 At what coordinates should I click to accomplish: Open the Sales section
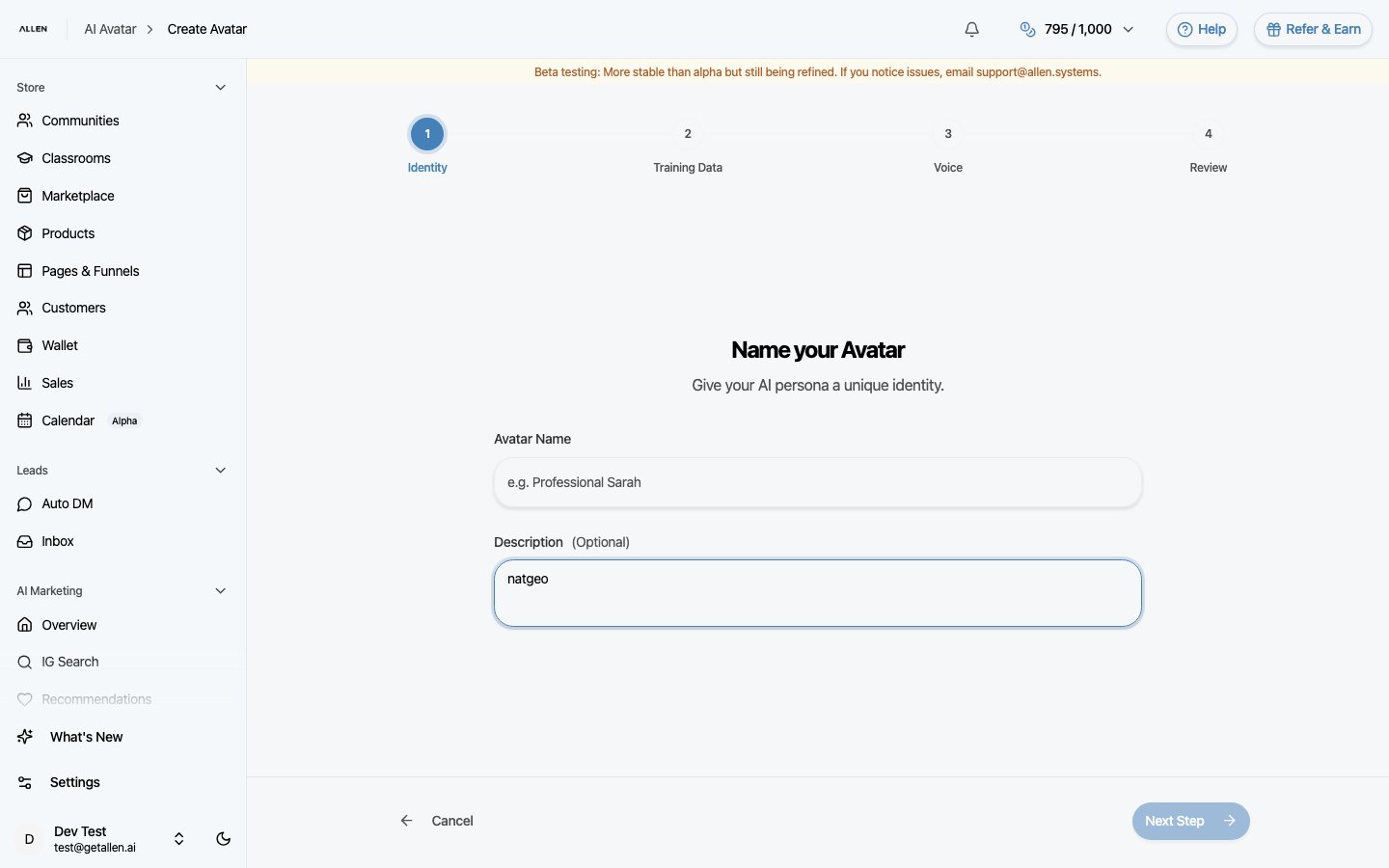click(x=57, y=383)
